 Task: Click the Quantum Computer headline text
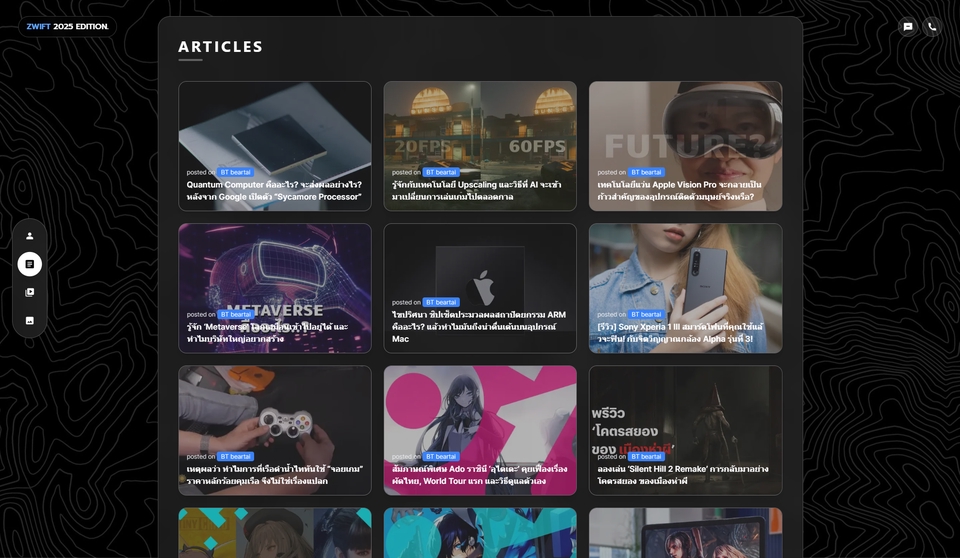274,190
